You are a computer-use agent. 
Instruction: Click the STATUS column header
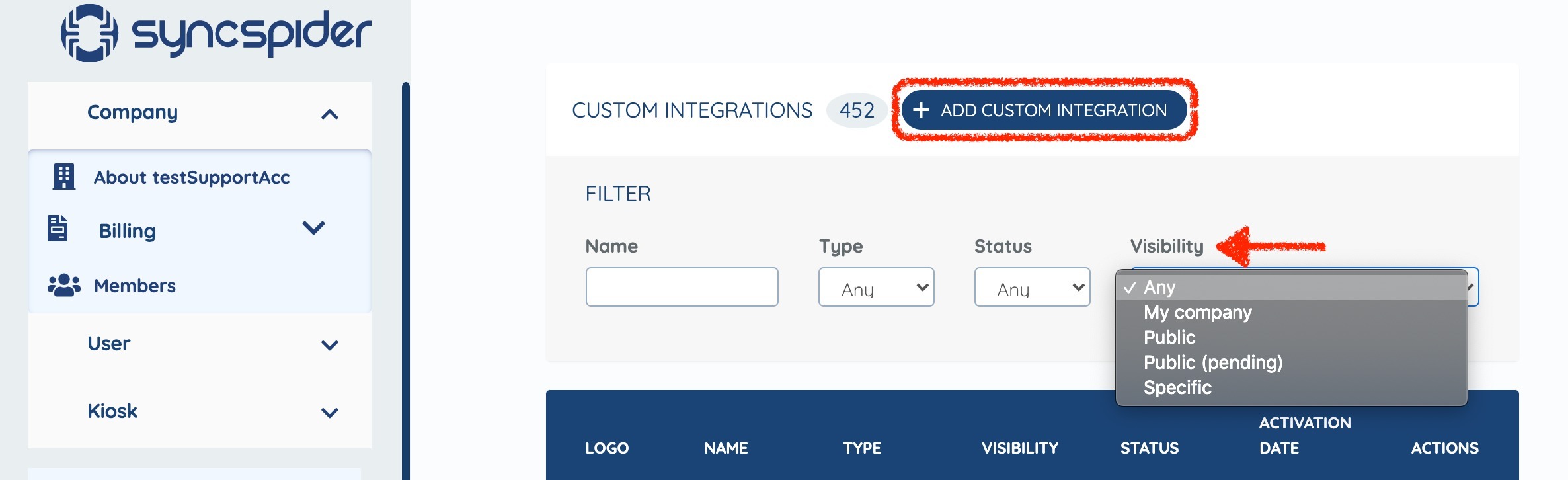[1150, 448]
